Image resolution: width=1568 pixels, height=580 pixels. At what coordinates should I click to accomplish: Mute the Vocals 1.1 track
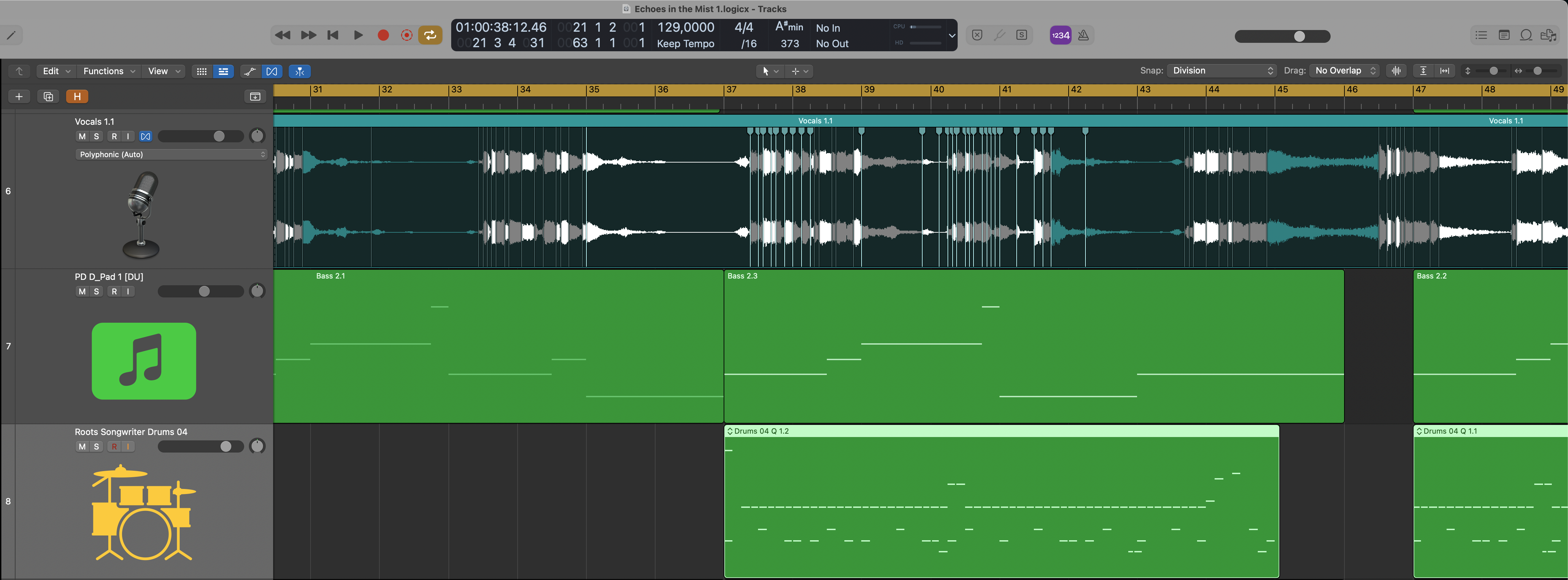click(x=82, y=136)
